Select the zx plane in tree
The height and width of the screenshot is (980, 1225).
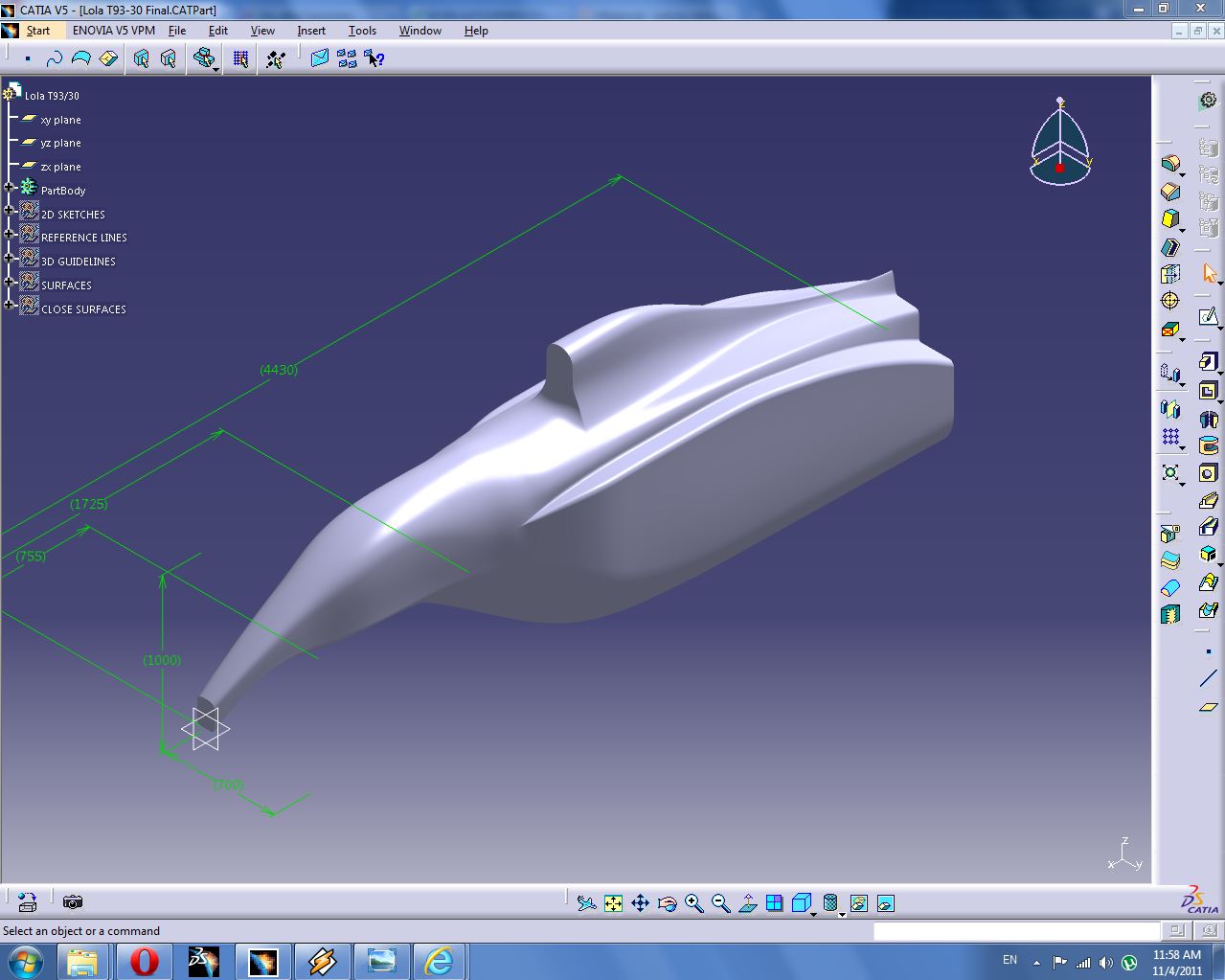60,167
